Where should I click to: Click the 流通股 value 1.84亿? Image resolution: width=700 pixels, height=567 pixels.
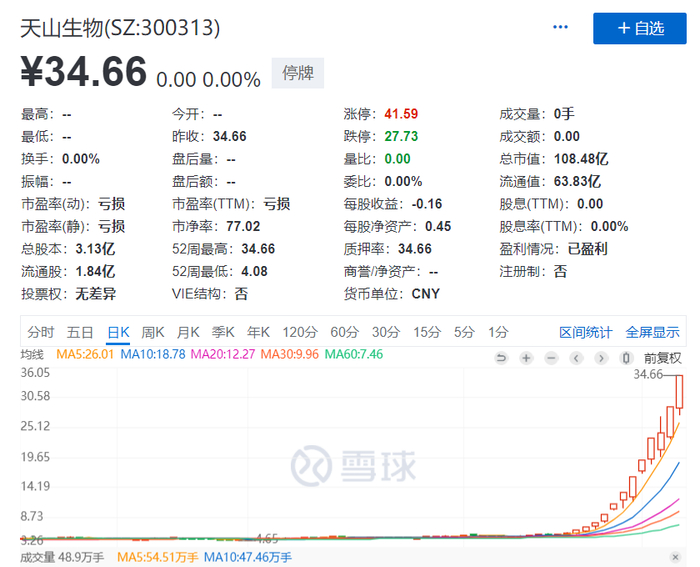tap(95, 271)
